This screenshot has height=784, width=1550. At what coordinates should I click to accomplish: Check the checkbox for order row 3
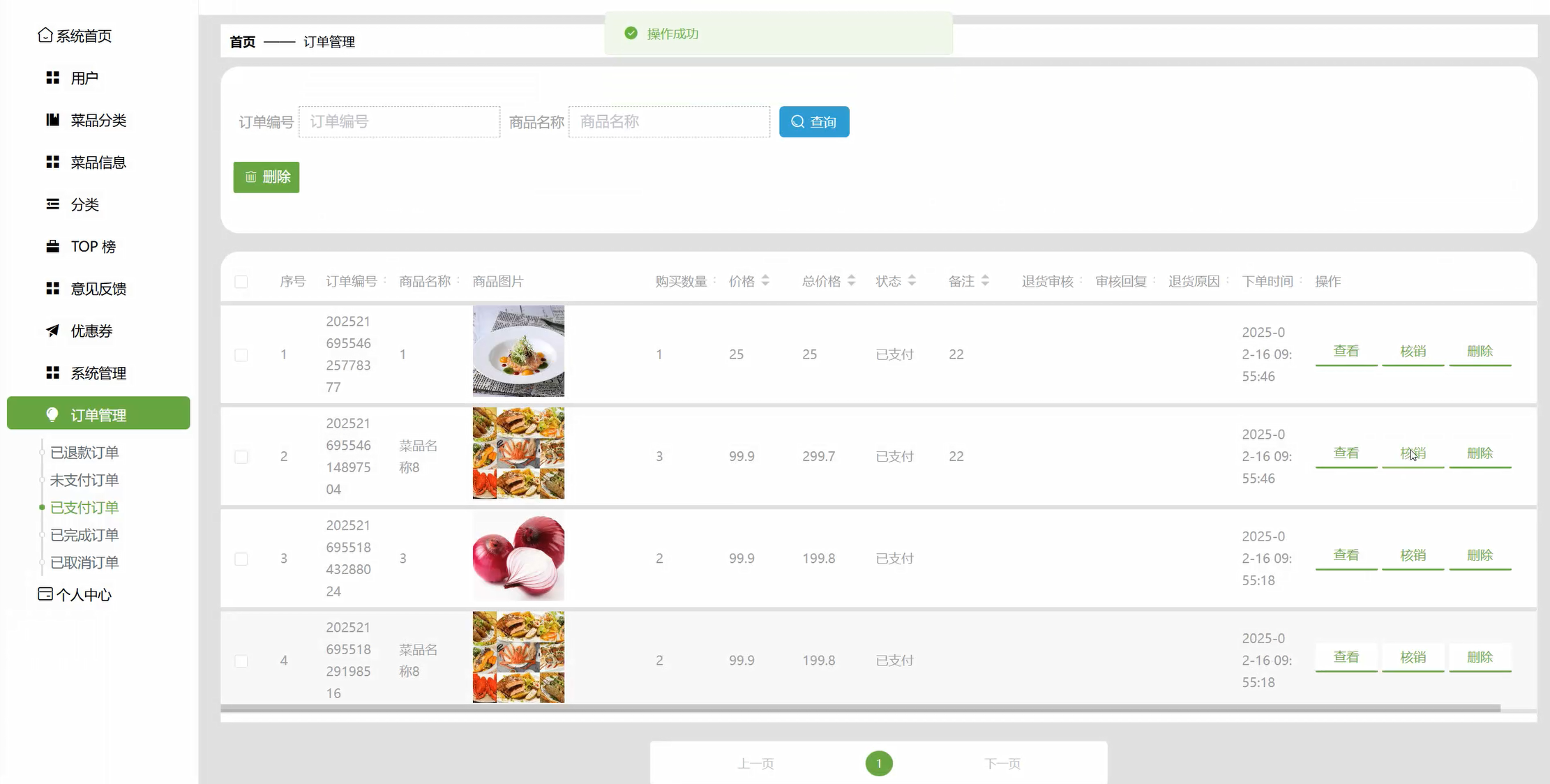point(241,559)
